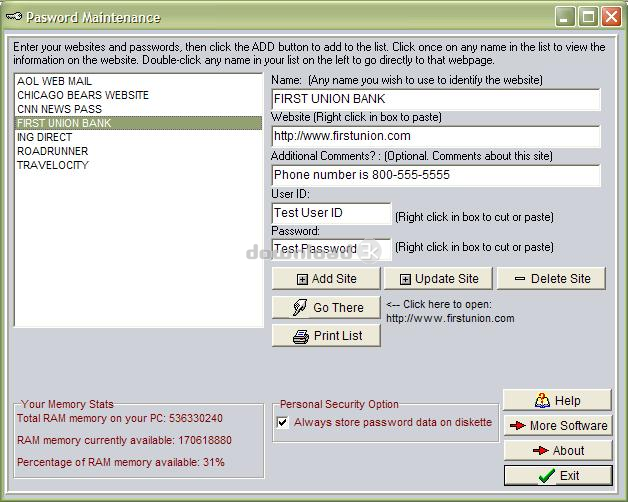The width and height of the screenshot is (628, 502).
Task: Click the plus icon on Add Site
Action: click(x=302, y=279)
